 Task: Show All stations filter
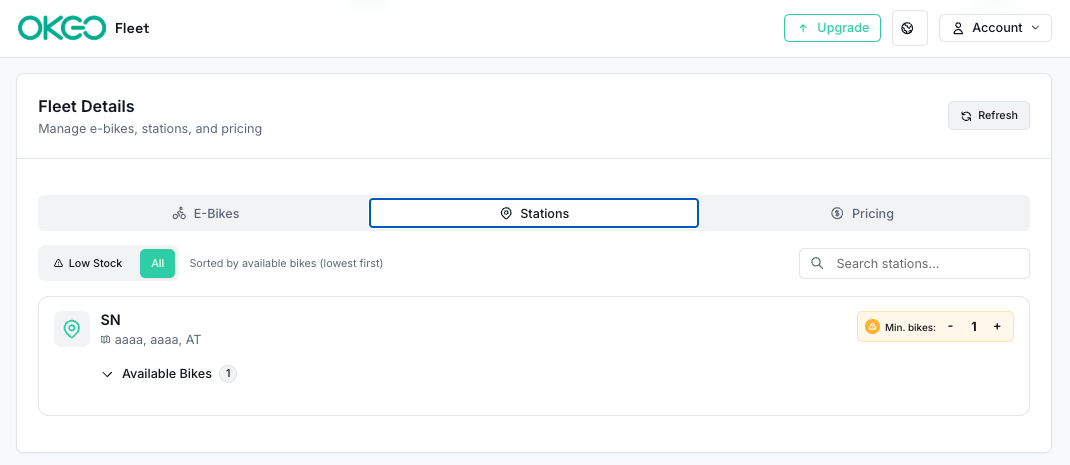pos(158,264)
